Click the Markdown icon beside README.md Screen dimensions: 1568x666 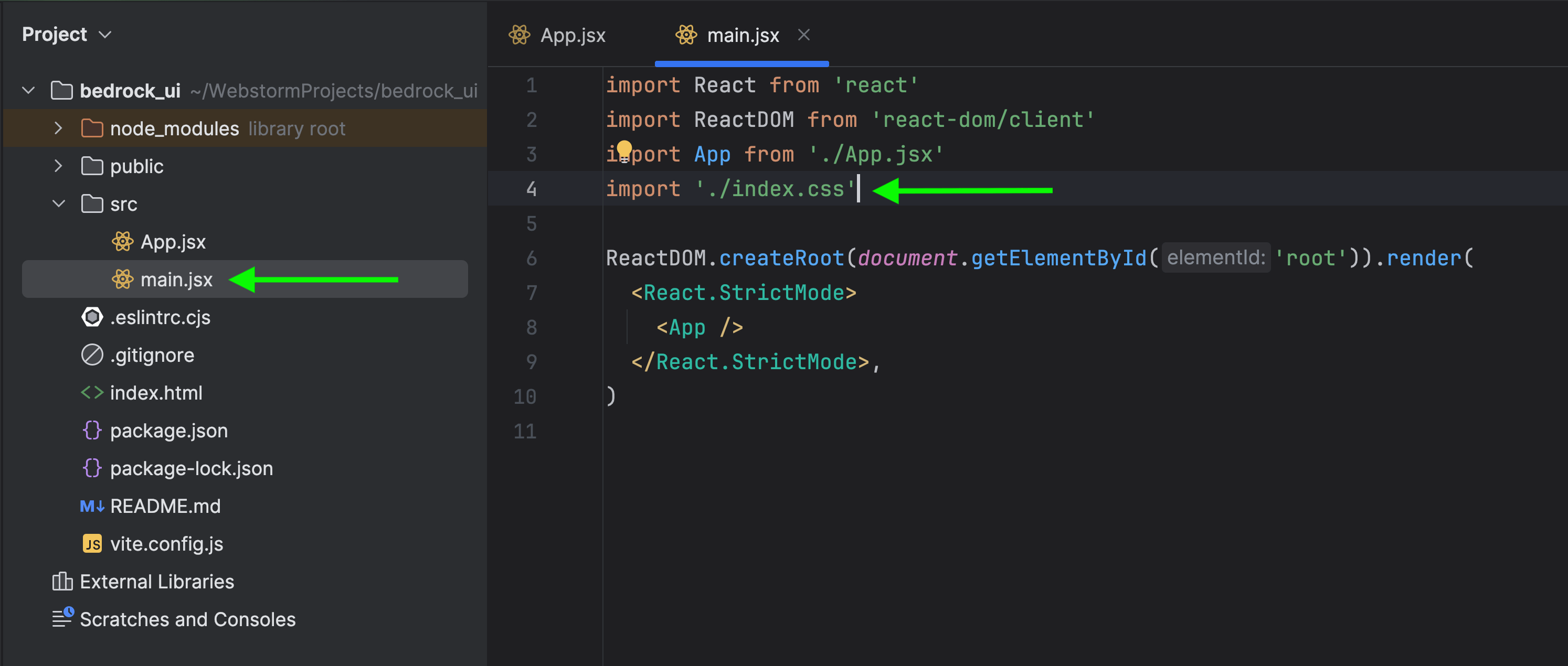(x=92, y=506)
